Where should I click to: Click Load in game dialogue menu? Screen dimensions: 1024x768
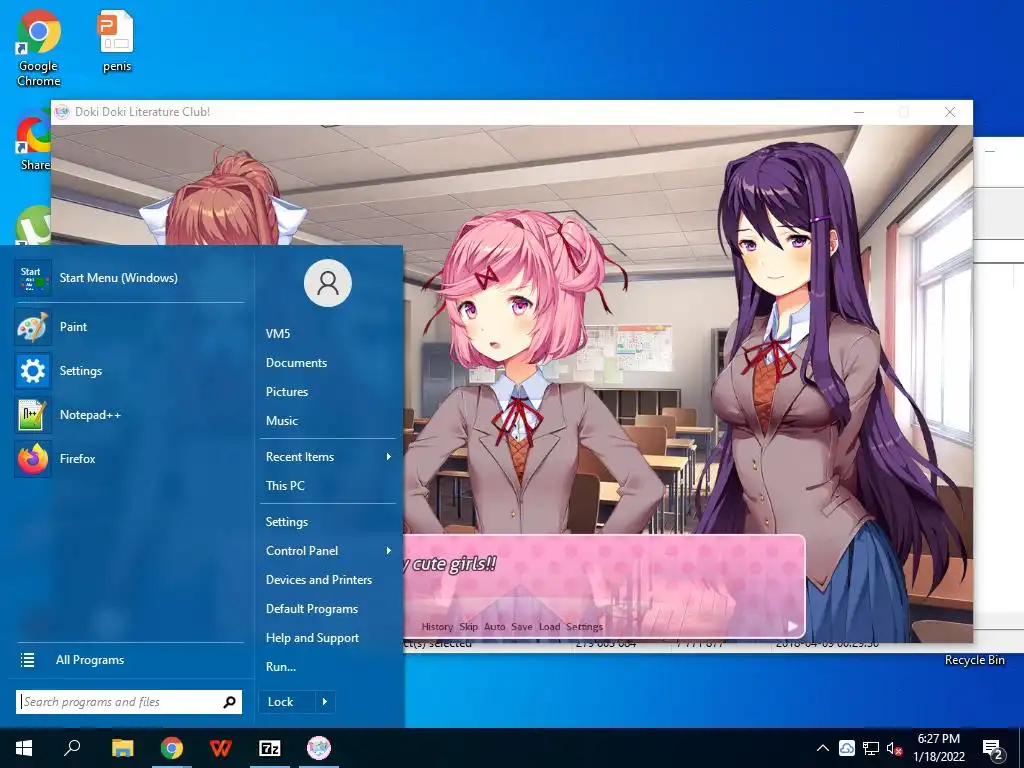[x=549, y=626]
